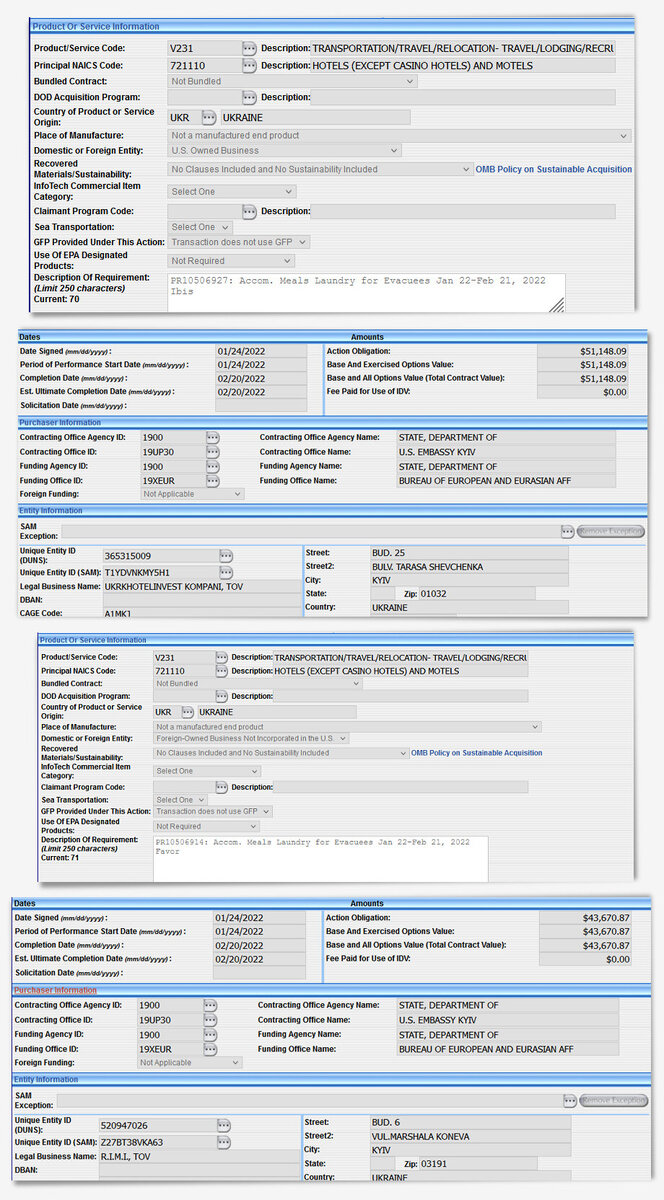Open Contracting Office Agency ID lookup in $43,670.87 record
664x1200 pixels.
coord(210,1005)
